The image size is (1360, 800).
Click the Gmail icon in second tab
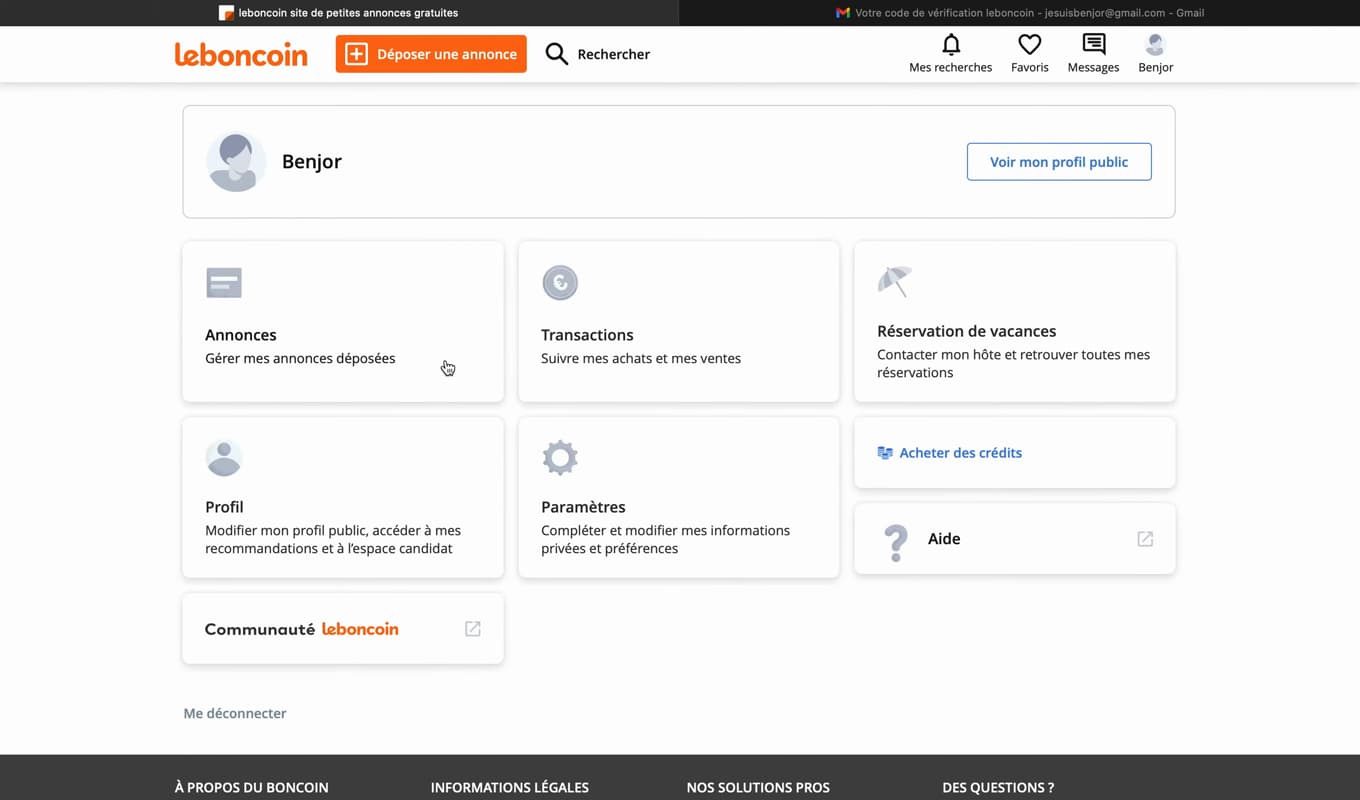(843, 13)
